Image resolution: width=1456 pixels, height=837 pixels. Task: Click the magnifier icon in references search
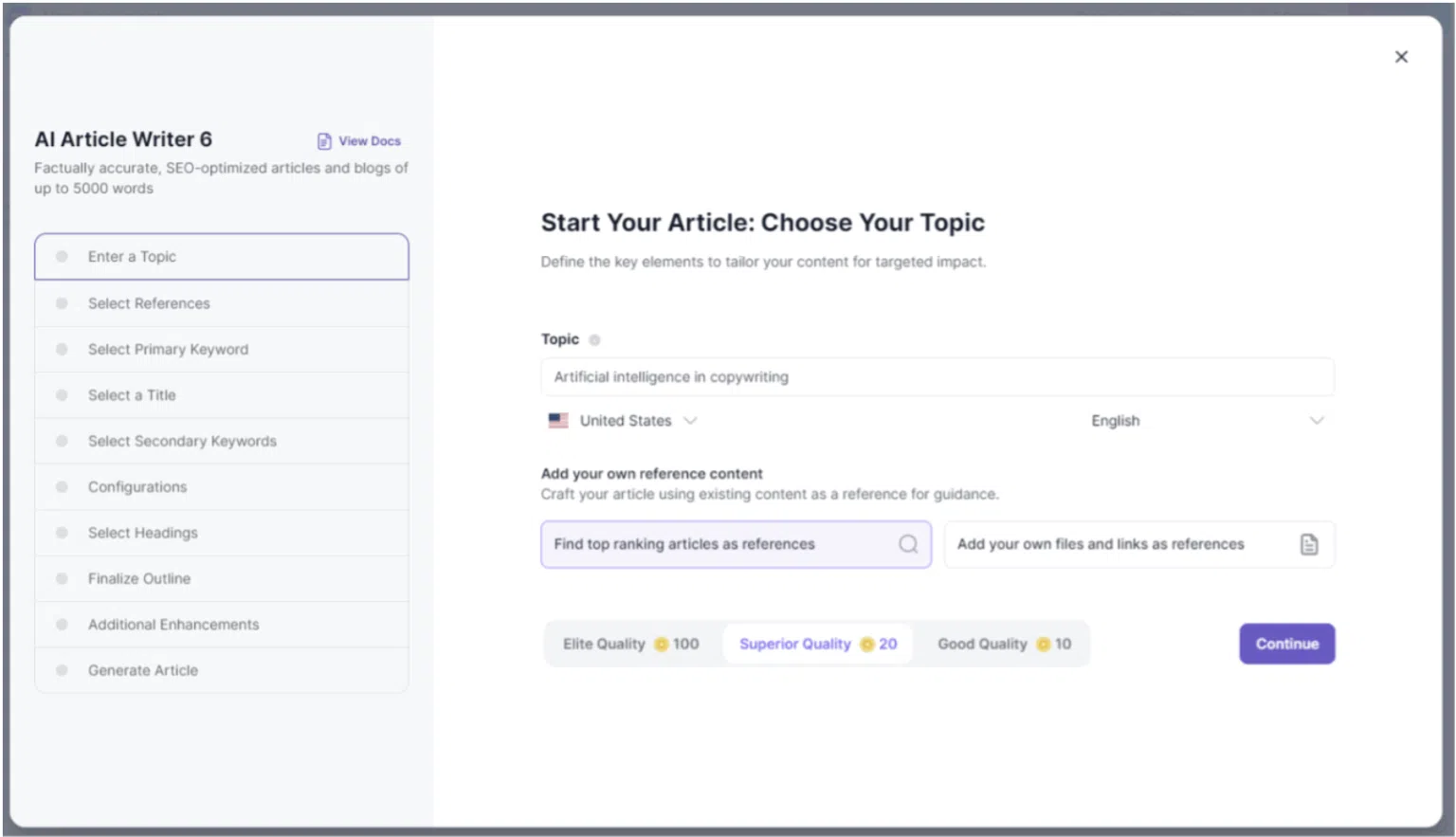pos(908,544)
